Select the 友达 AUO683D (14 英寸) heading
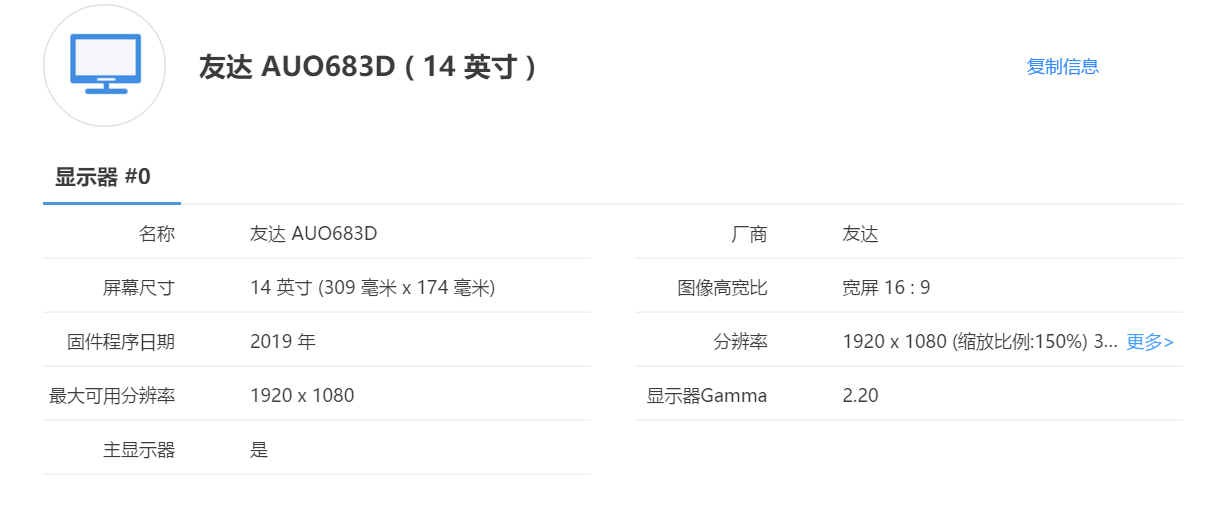 [368, 67]
